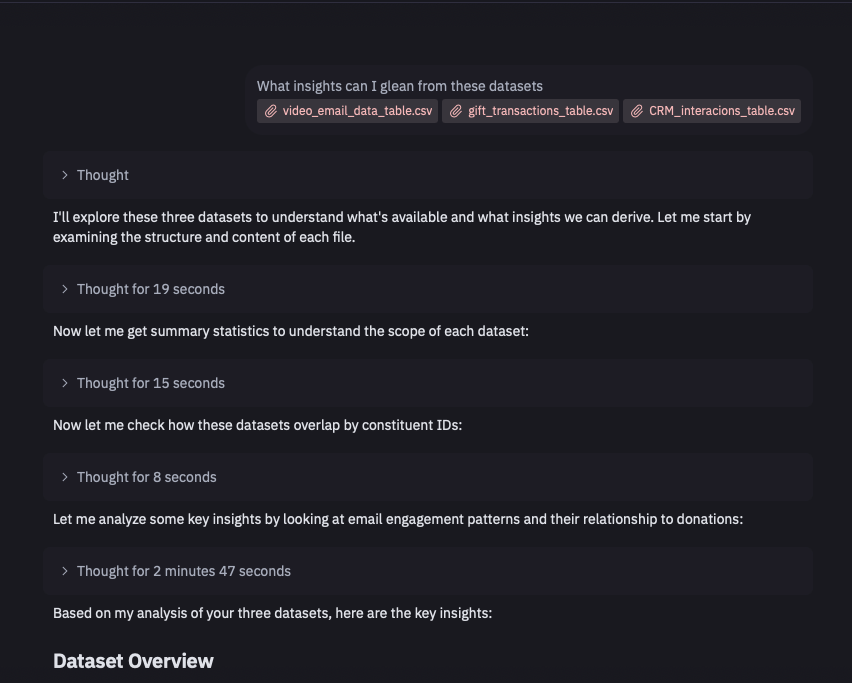The width and height of the screenshot is (852, 683).
Task: Click the user message "What insights can I glean"
Action: tap(400, 87)
